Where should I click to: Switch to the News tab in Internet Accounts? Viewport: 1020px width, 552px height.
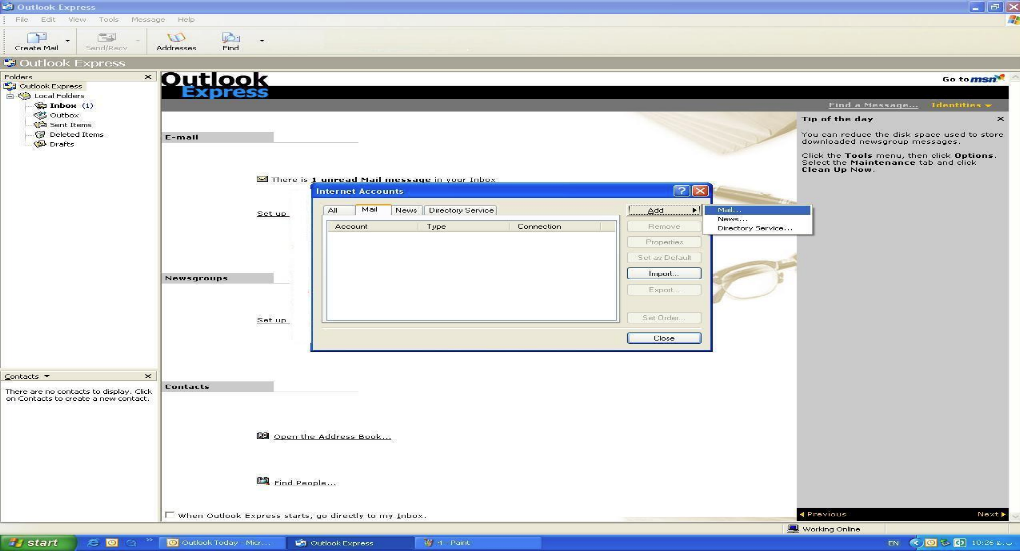(x=406, y=210)
